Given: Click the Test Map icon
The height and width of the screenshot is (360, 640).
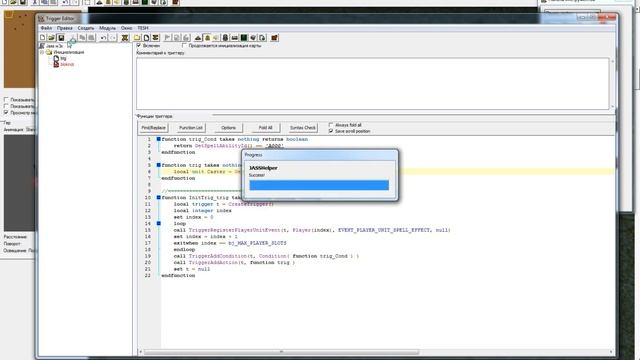Looking at the screenshot, I should 275,38.
